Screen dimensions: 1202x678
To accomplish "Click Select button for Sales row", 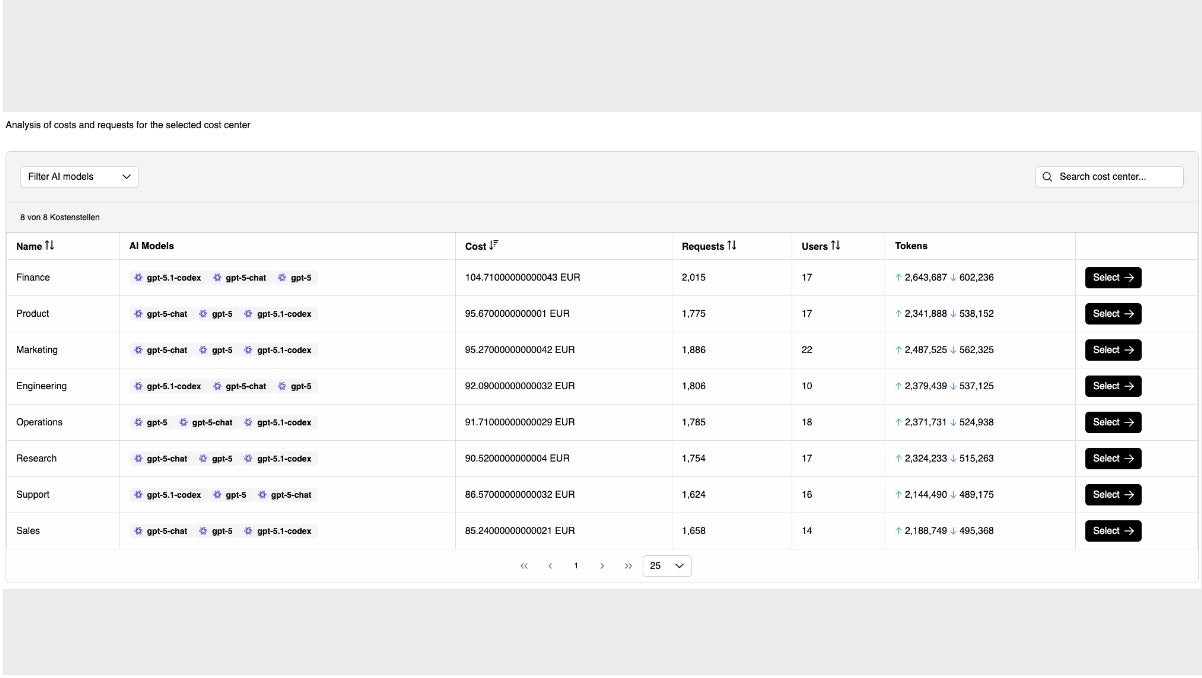I will tap(1113, 531).
